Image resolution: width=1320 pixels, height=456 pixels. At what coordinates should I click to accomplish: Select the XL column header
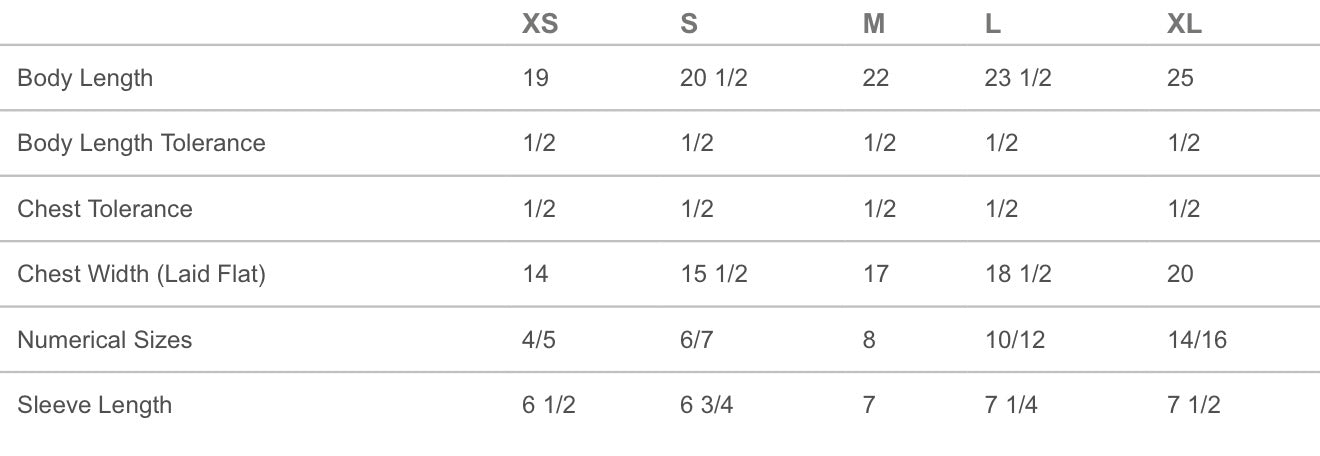(x=1184, y=24)
